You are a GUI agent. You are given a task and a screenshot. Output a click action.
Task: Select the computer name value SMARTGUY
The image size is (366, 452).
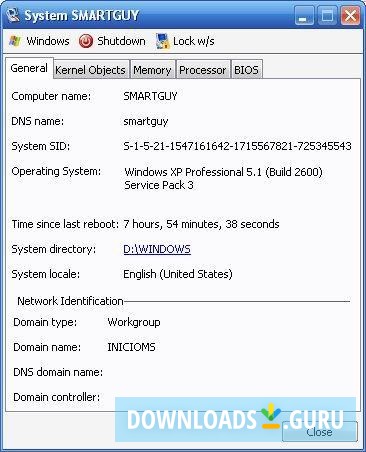pos(150,96)
